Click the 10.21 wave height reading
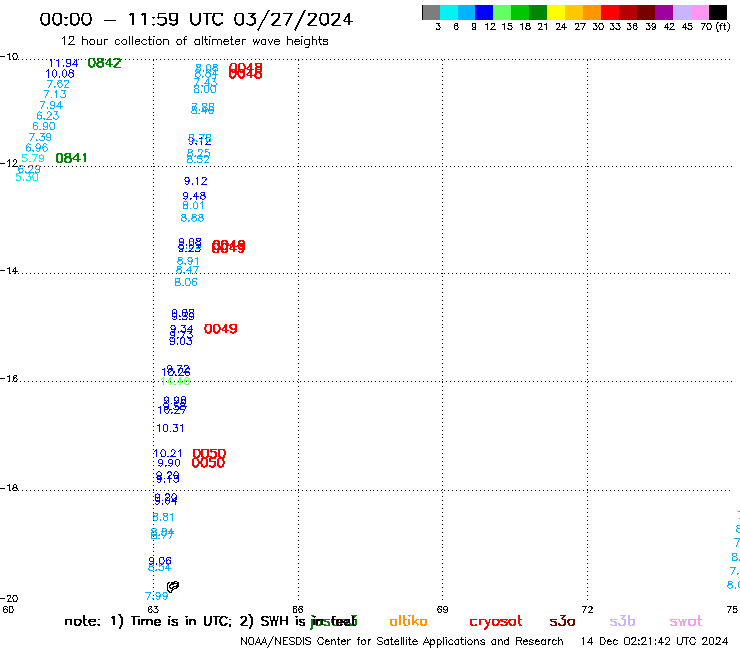The width and height of the screenshot is (740, 650). click(168, 453)
